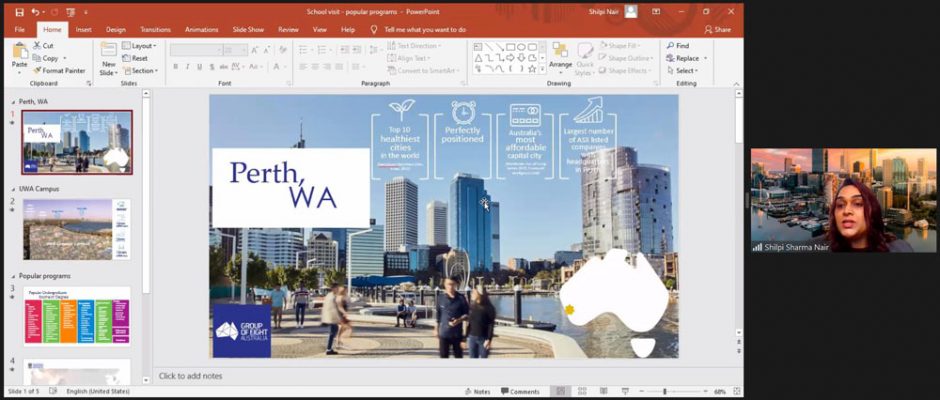
Task: Open the font name combo box
Action: coord(196,50)
